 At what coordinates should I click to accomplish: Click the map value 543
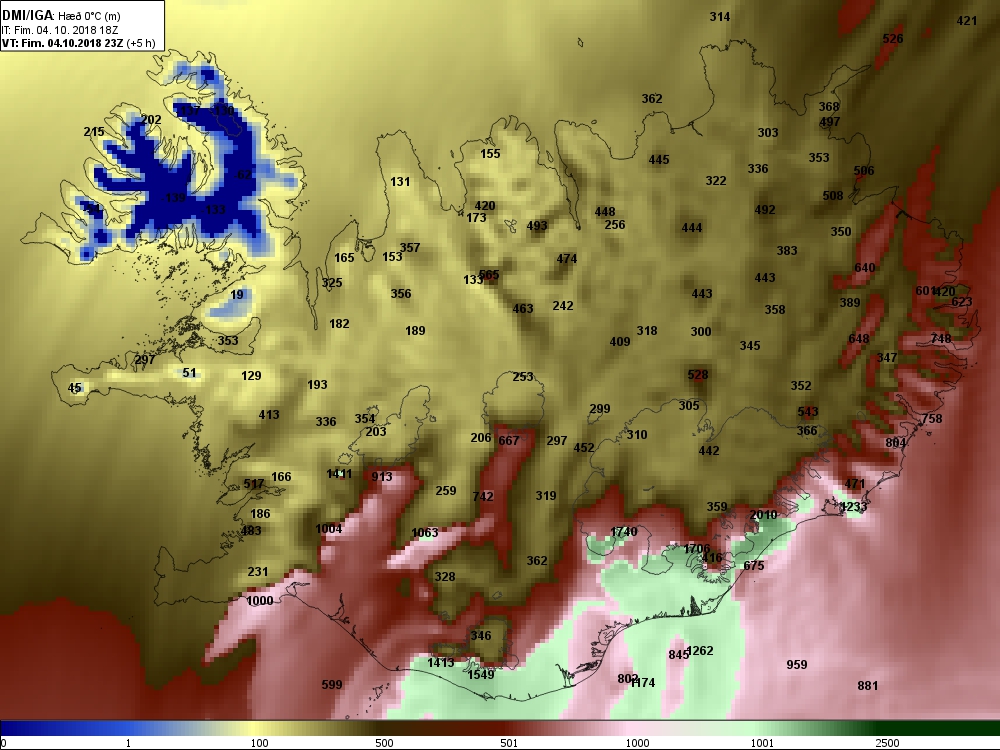pos(807,412)
